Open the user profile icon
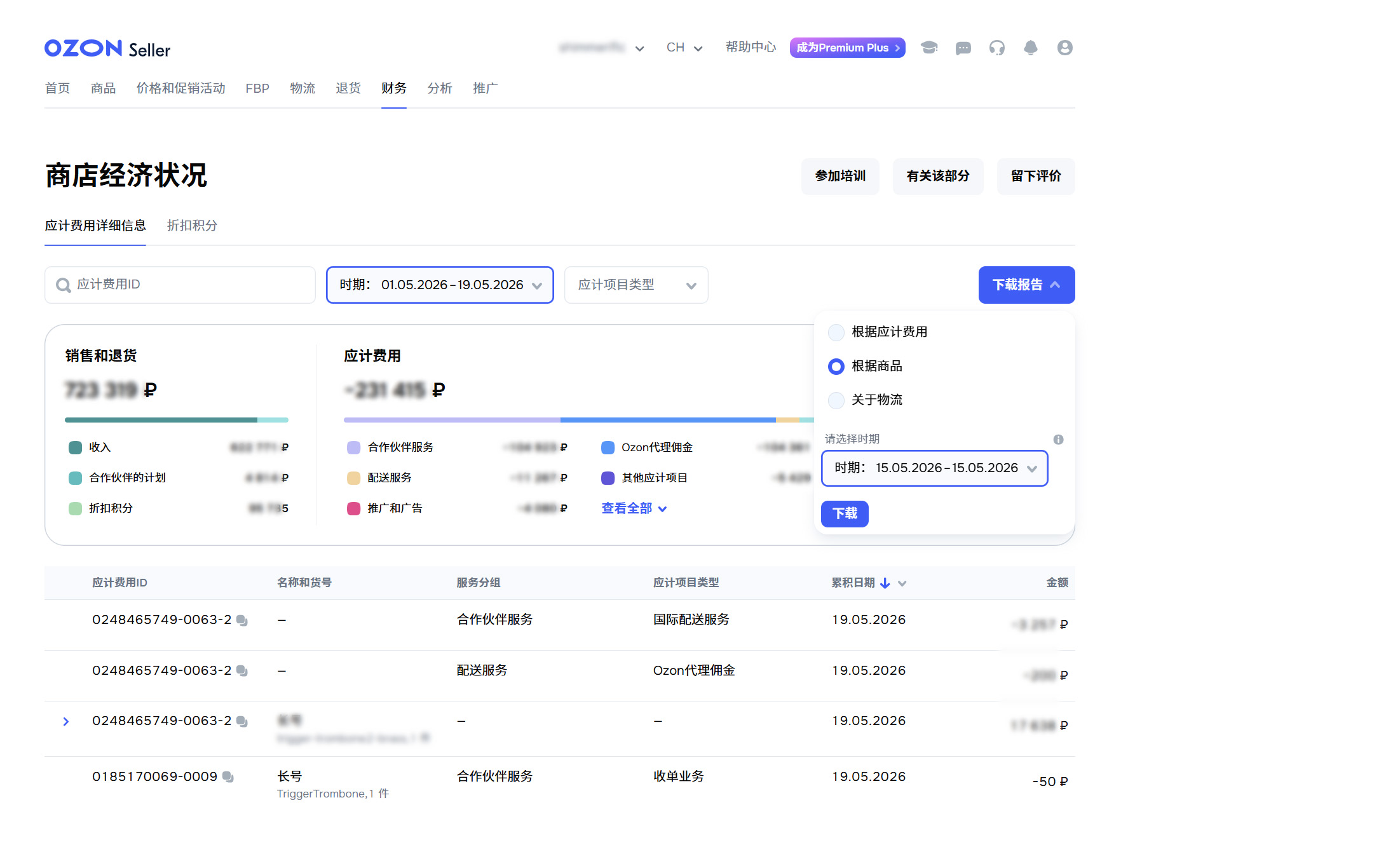The height and width of the screenshot is (847, 1400). (1064, 48)
